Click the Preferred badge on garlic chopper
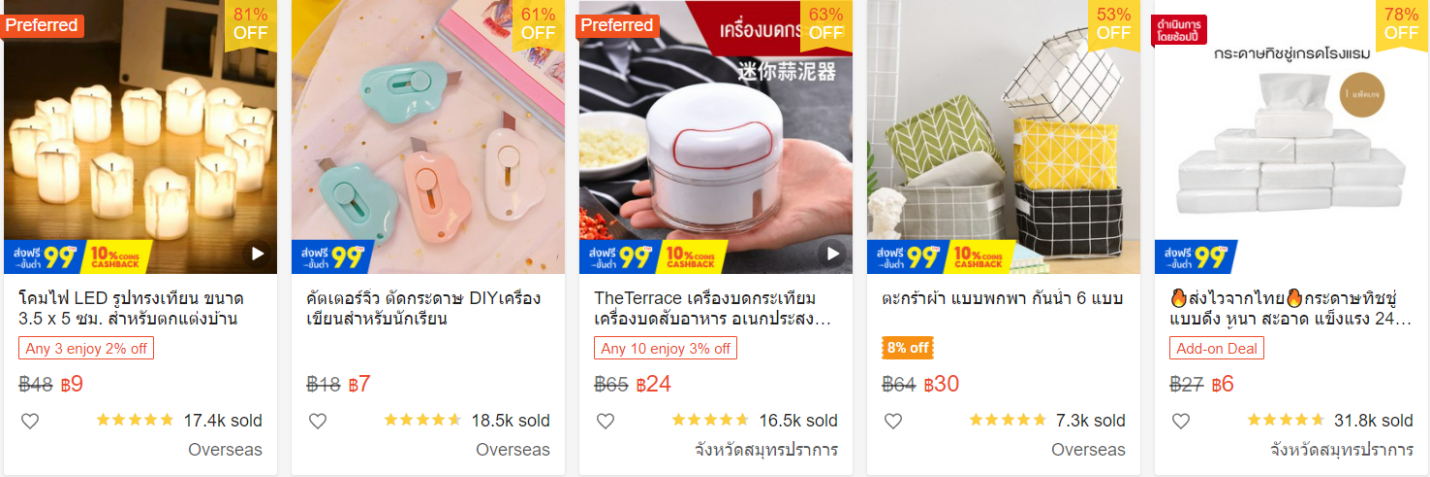This screenshot has height=477, width=1430. click(x=617, y=25)
